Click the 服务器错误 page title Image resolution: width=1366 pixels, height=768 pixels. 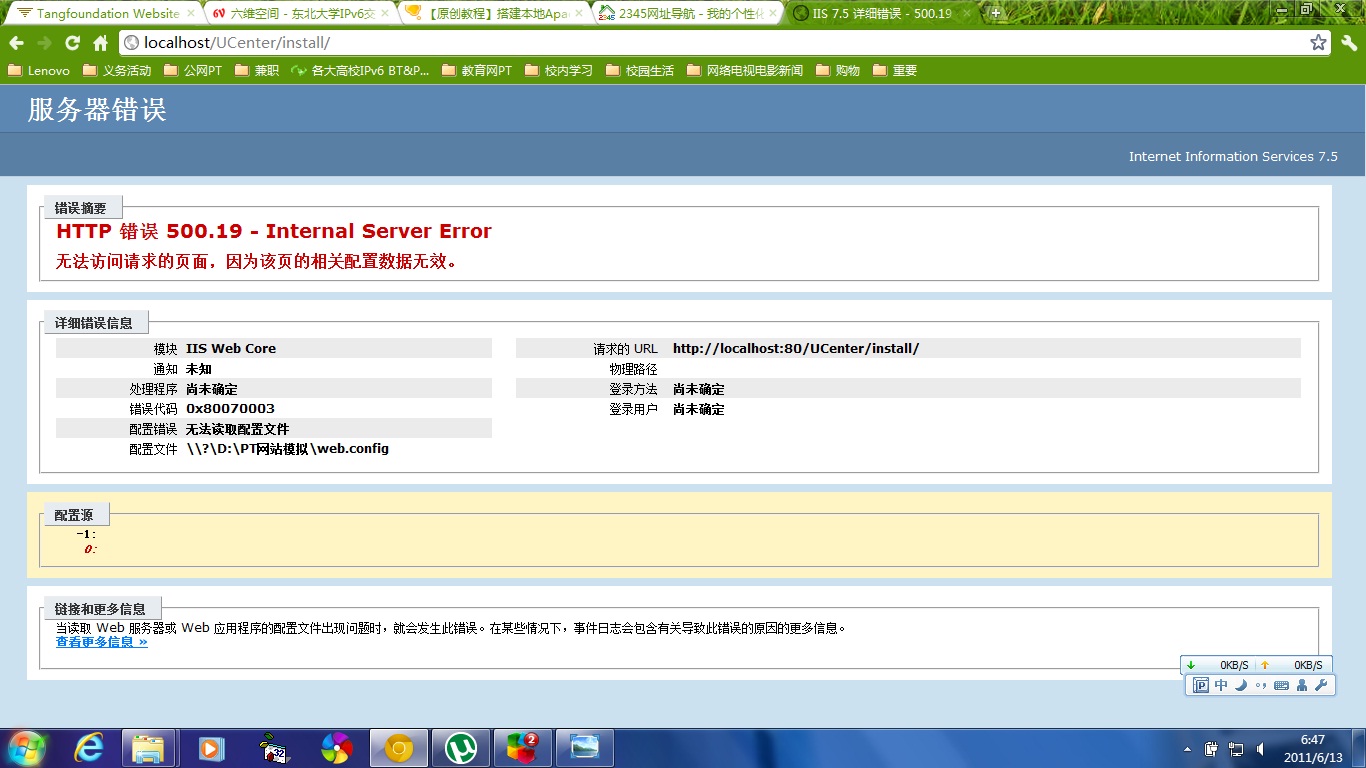[97, 110]
